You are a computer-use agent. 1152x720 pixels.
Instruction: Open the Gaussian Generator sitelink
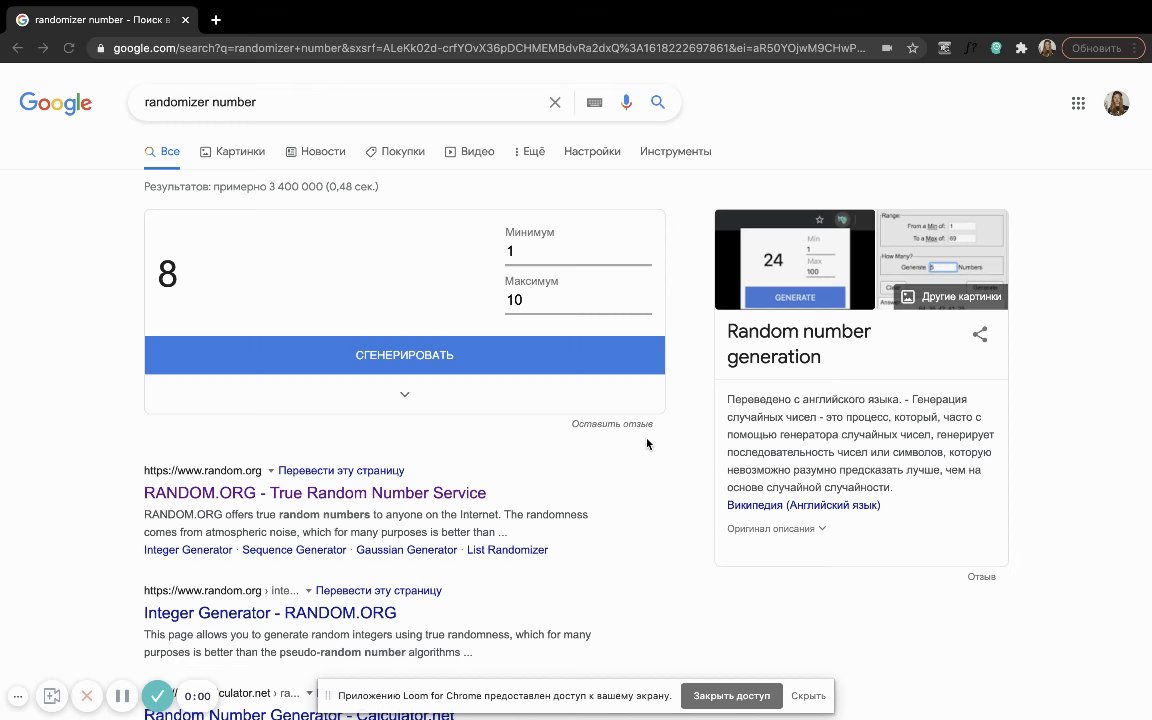point(406,550)
